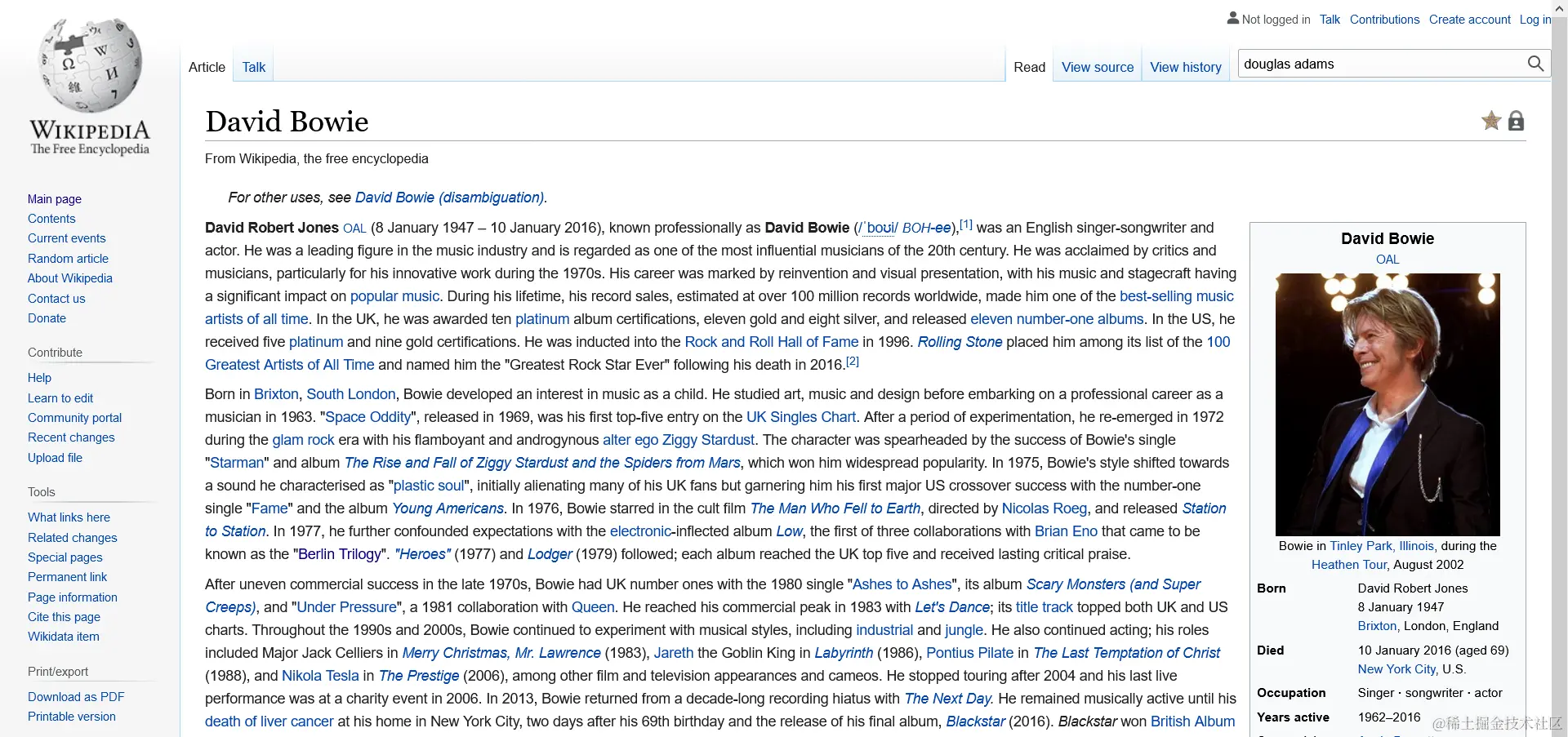Open Related changes tool

(x=73, y=538)
